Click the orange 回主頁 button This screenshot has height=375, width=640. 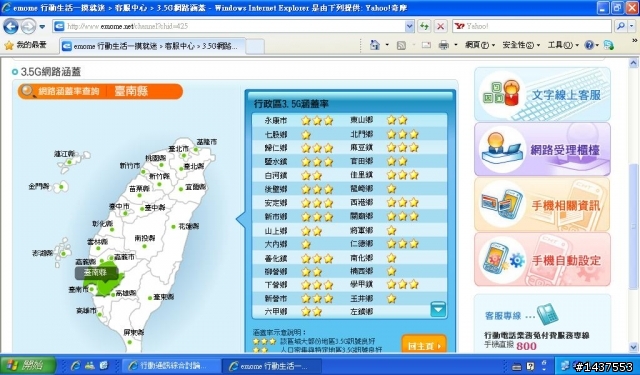[424, 345]
